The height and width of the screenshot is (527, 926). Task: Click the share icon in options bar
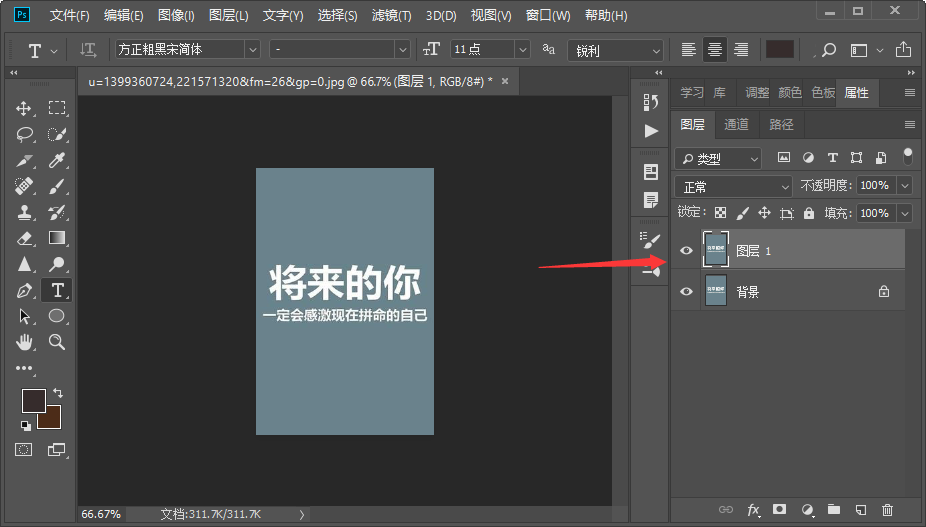[x=903, y=50]
